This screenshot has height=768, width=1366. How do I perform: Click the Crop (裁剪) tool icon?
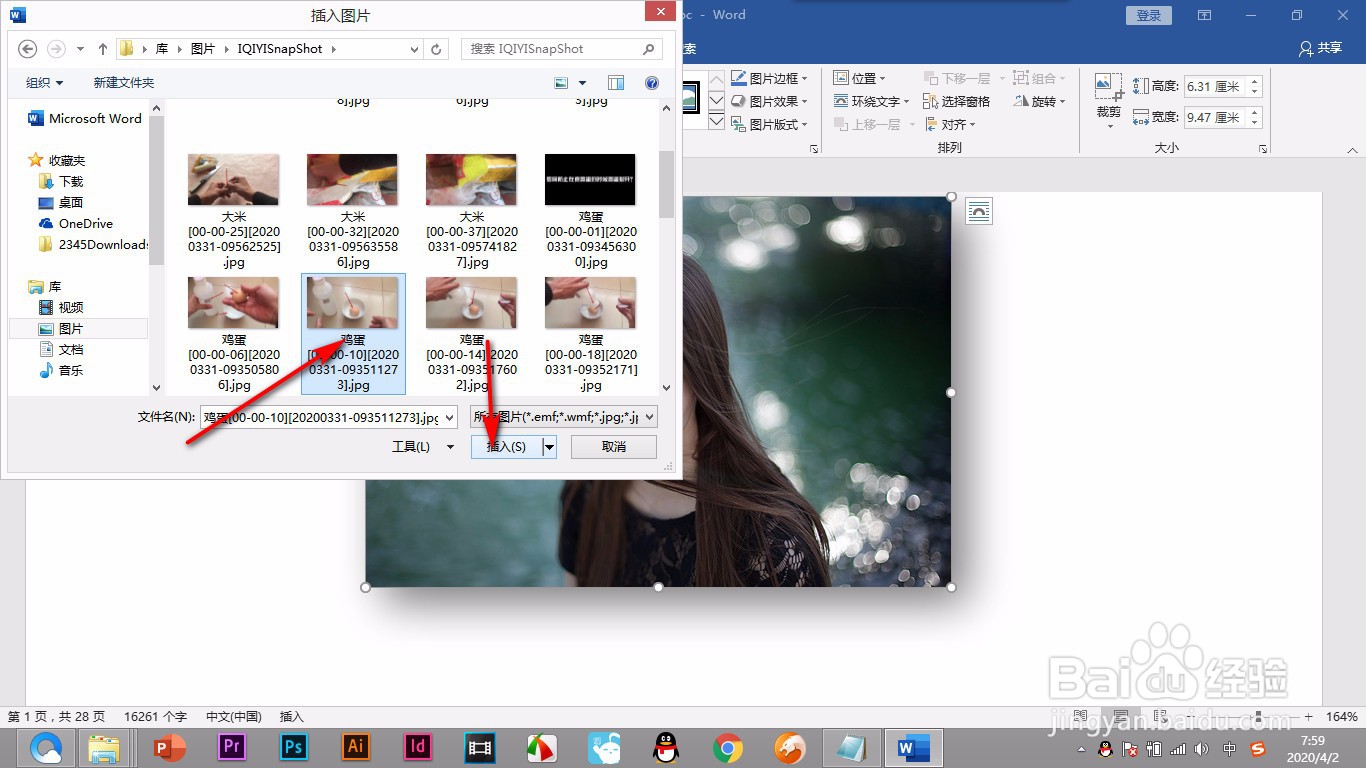click(1108, 87)
